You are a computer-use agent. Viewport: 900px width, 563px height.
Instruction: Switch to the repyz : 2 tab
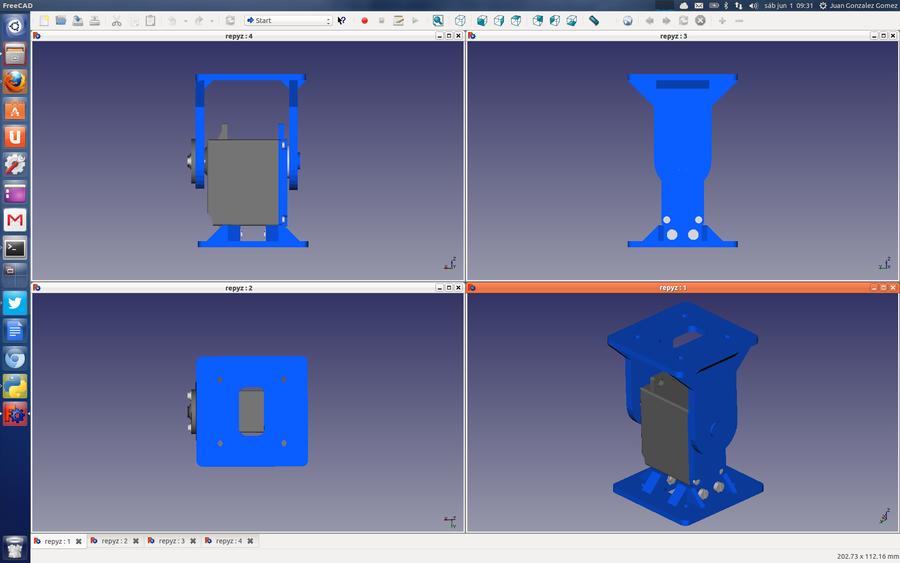pyautogui.click(x=115, y=541)
